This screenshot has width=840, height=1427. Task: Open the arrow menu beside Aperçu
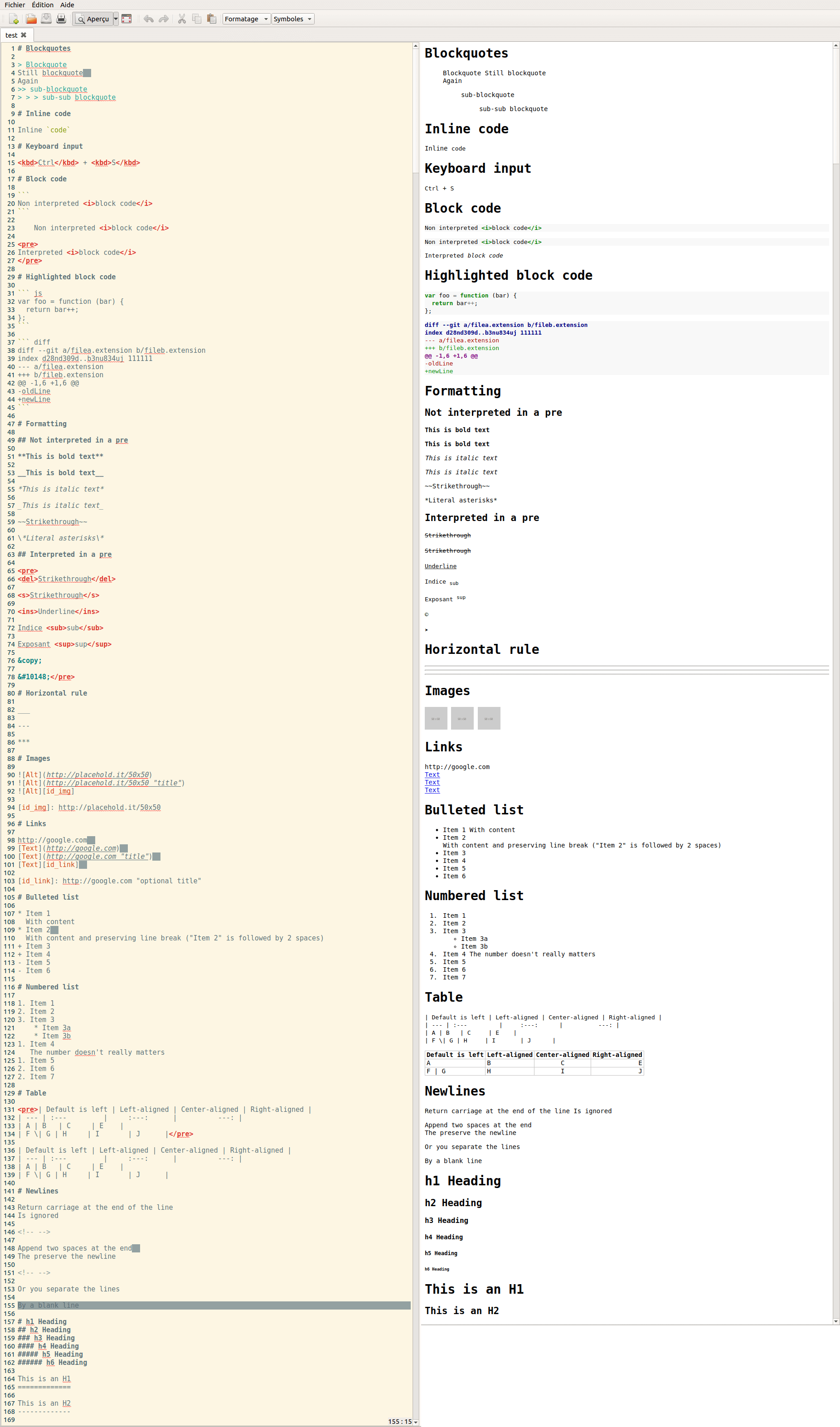click(x=116, y=19)
